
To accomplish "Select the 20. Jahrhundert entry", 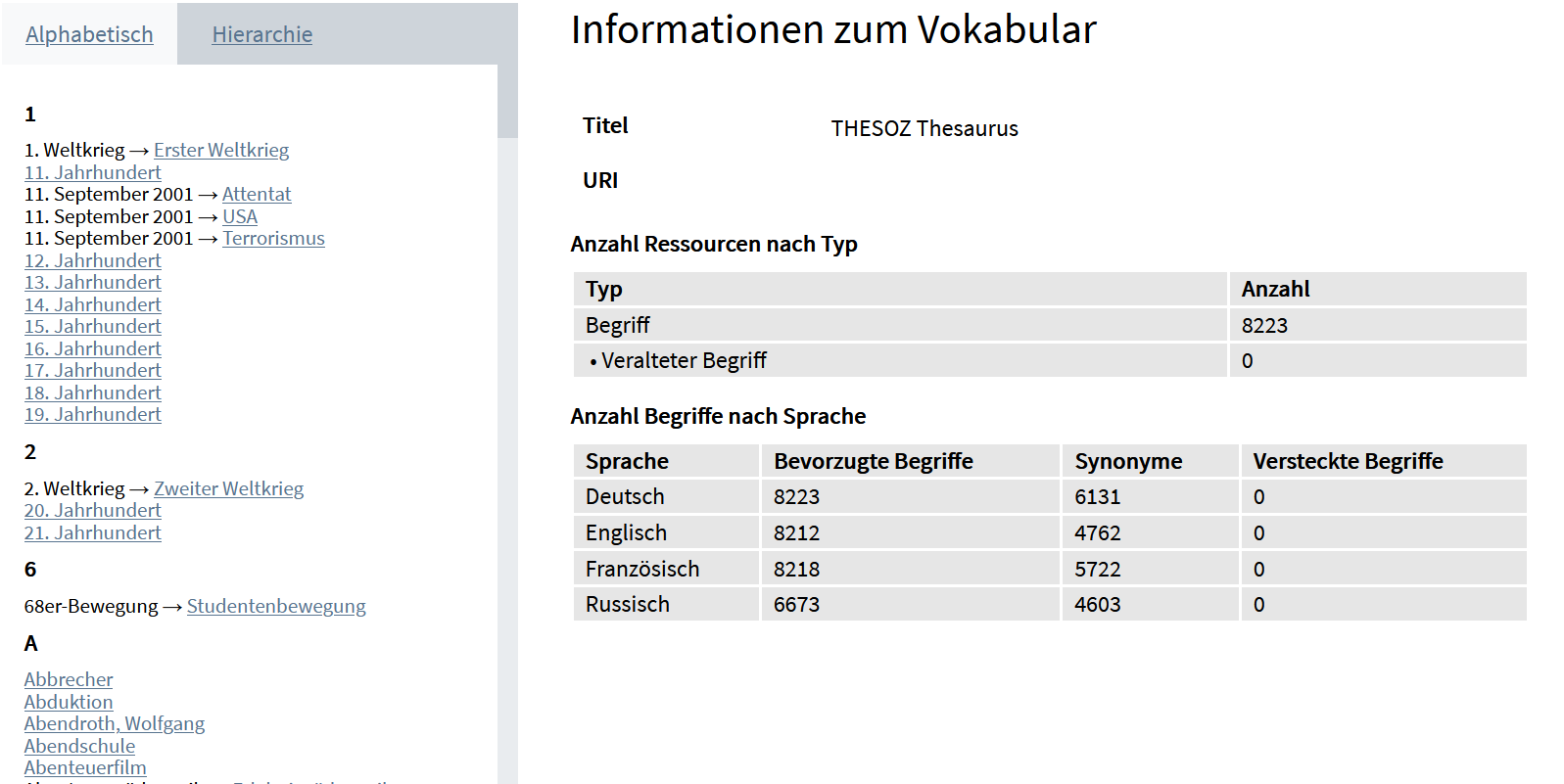I will pyautogui.click(x=93, y=511).
